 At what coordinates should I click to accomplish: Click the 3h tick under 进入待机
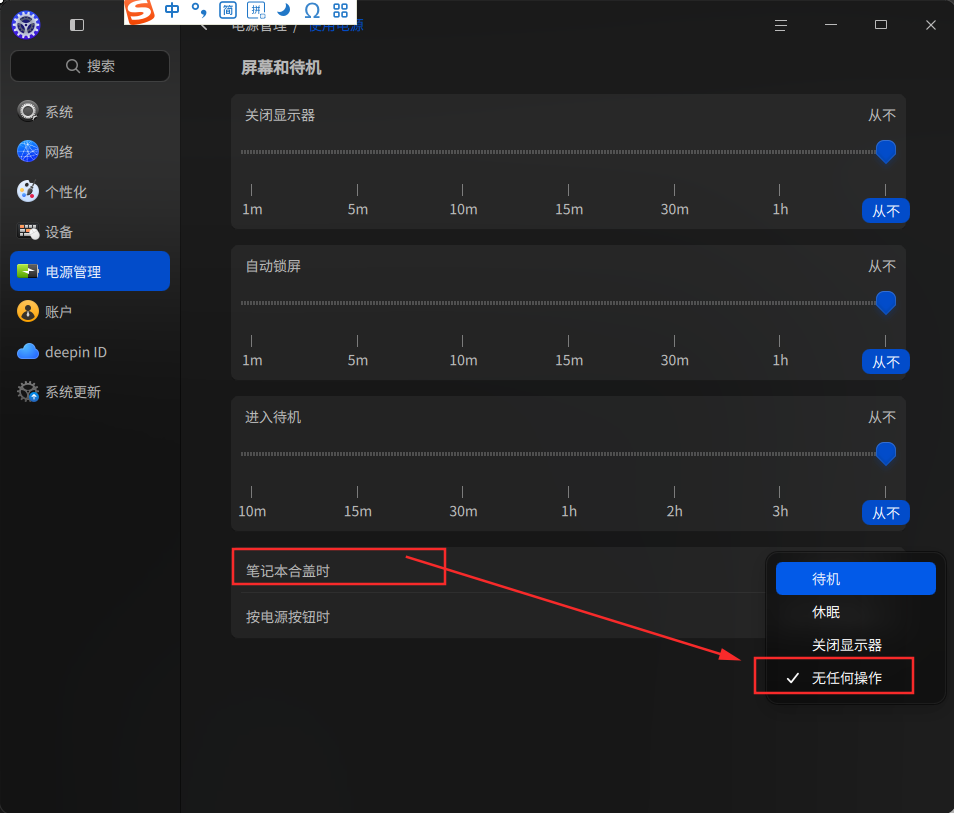(780, 503)
